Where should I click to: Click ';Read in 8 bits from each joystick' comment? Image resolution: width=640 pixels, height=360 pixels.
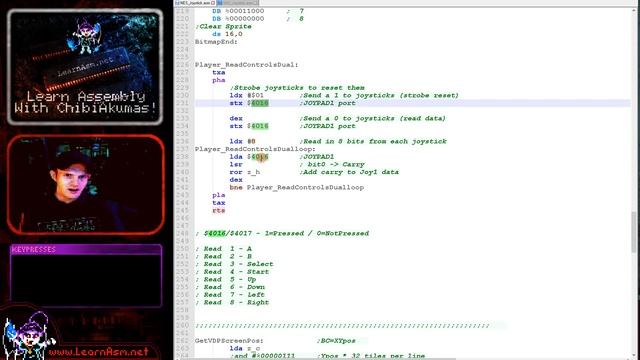click(373, 141)
